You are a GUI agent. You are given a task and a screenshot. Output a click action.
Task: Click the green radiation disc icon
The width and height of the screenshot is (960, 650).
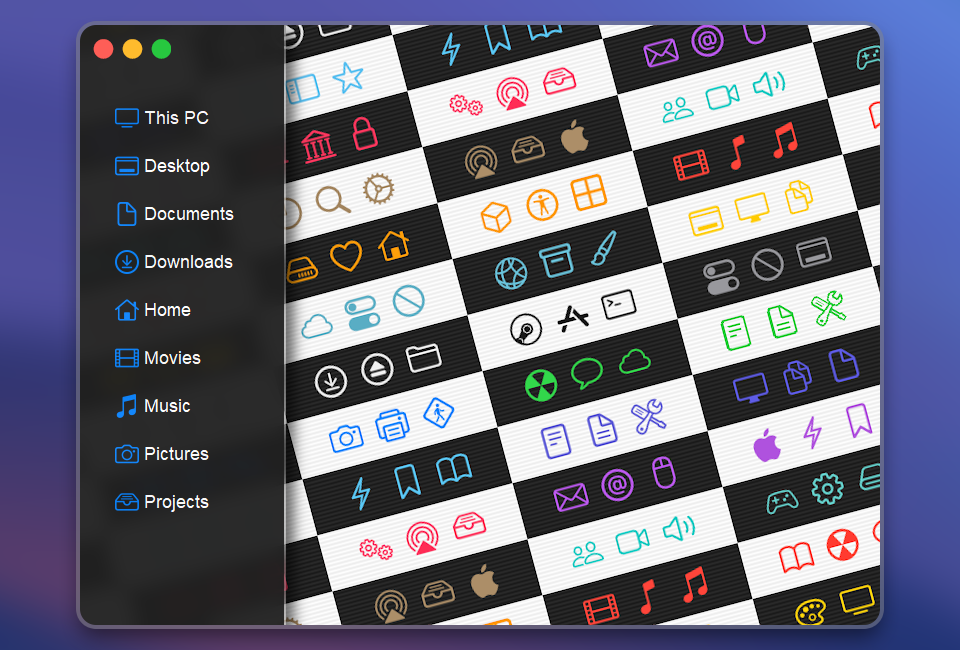coord(541,385)
